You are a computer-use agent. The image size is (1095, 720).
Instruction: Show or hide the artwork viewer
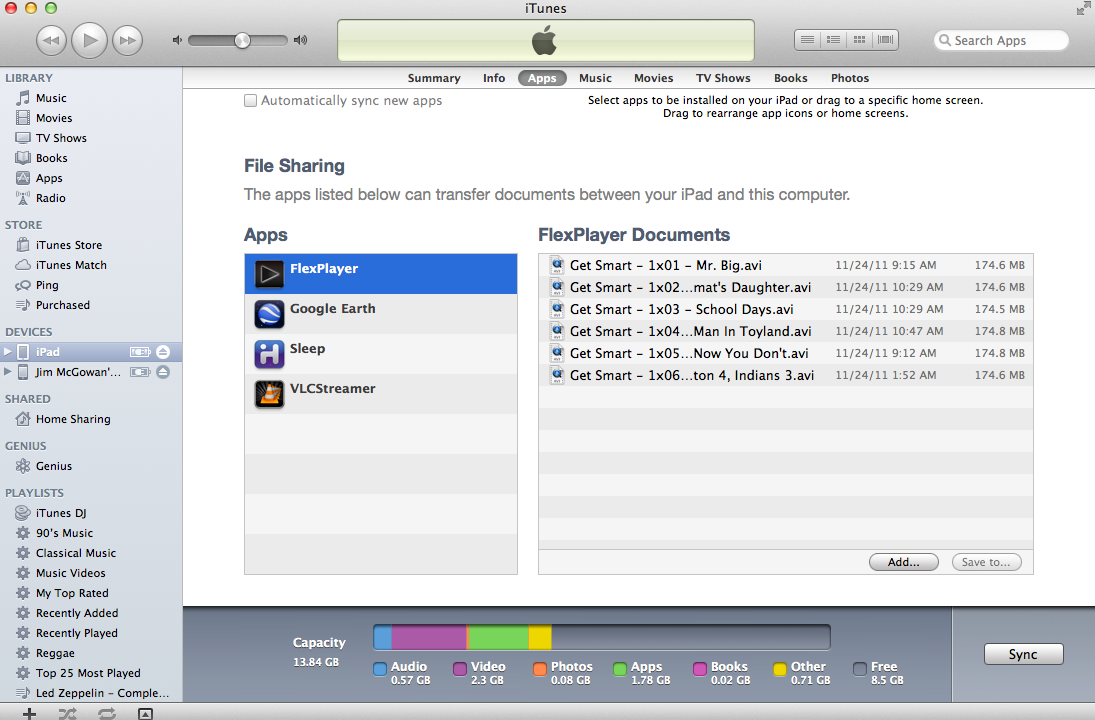[x=145, y=713]
